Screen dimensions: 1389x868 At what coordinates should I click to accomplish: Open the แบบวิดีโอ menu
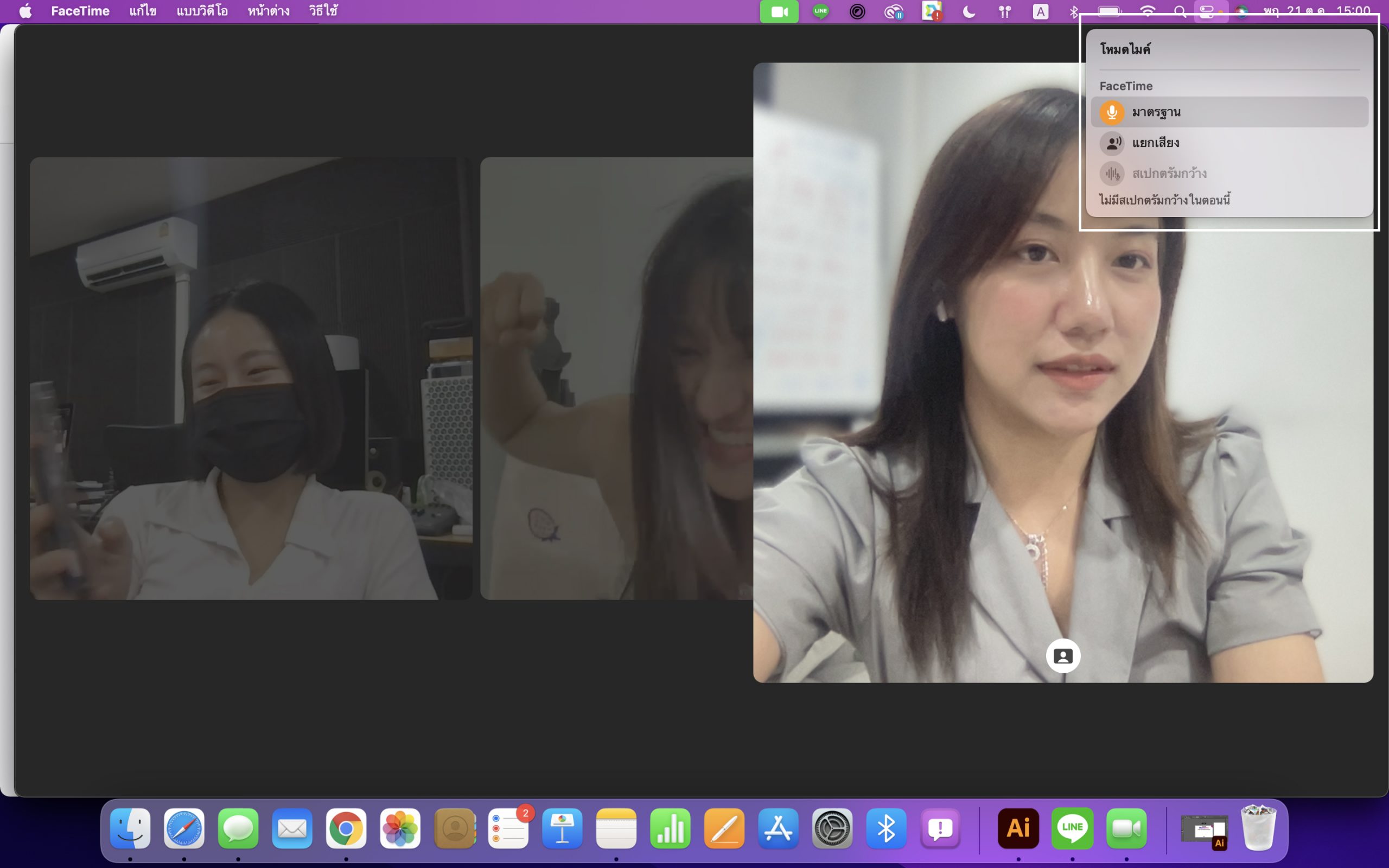[202, 11]
